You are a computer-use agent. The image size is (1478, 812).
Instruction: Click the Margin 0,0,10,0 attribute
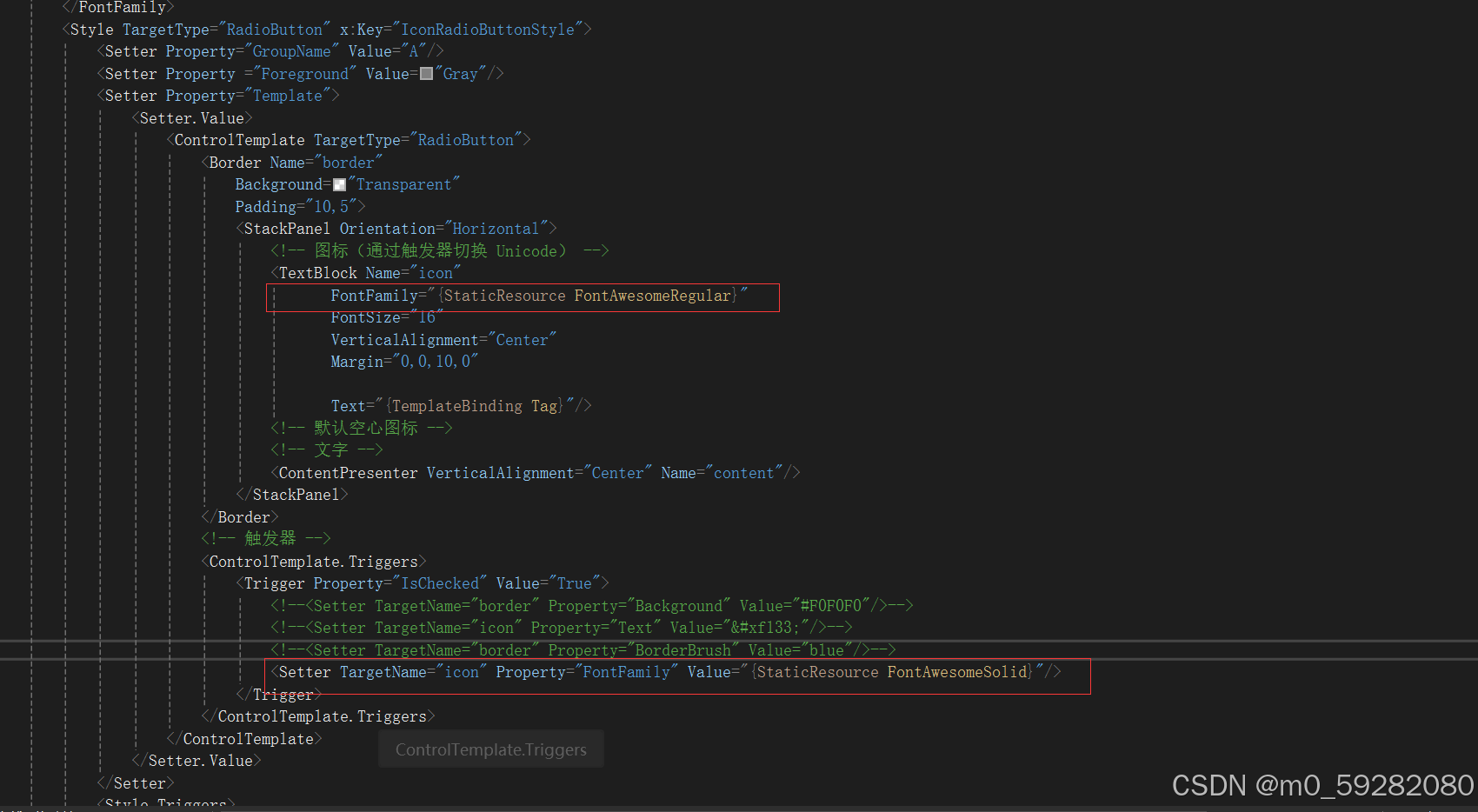[404, 361]
